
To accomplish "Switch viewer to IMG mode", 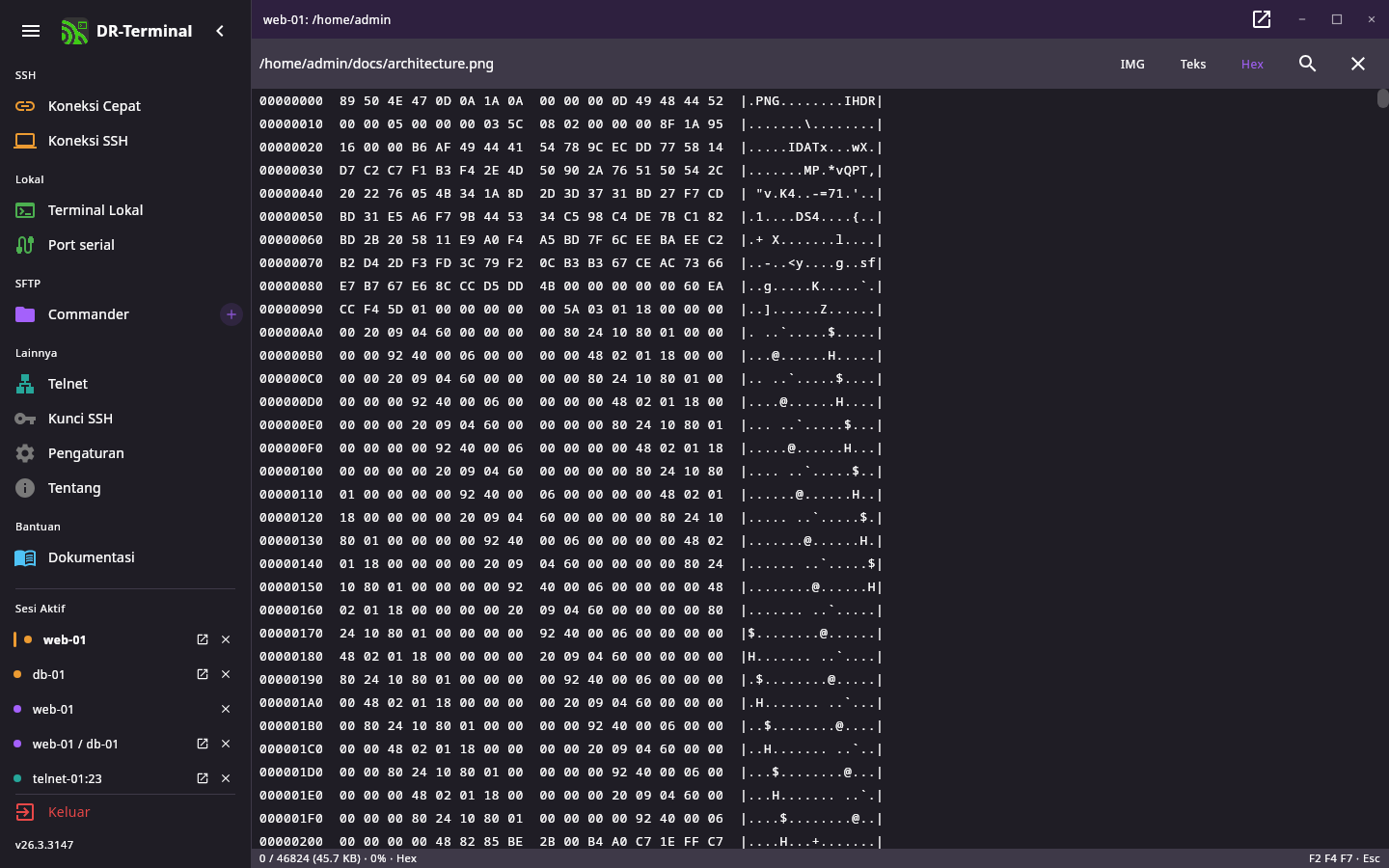I will pyautogui.click(x=1132, y=64).
